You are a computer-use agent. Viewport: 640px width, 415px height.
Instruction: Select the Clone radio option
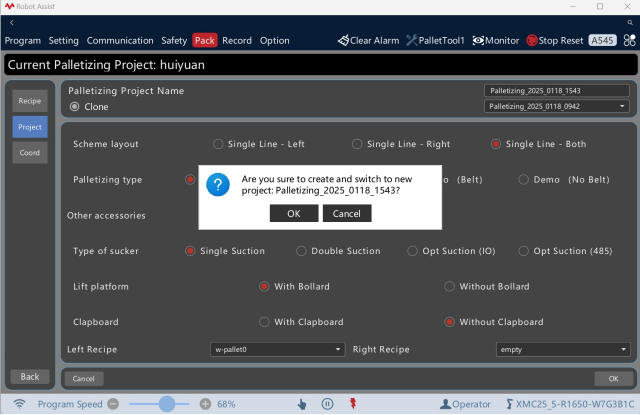(x=74, y=107)
